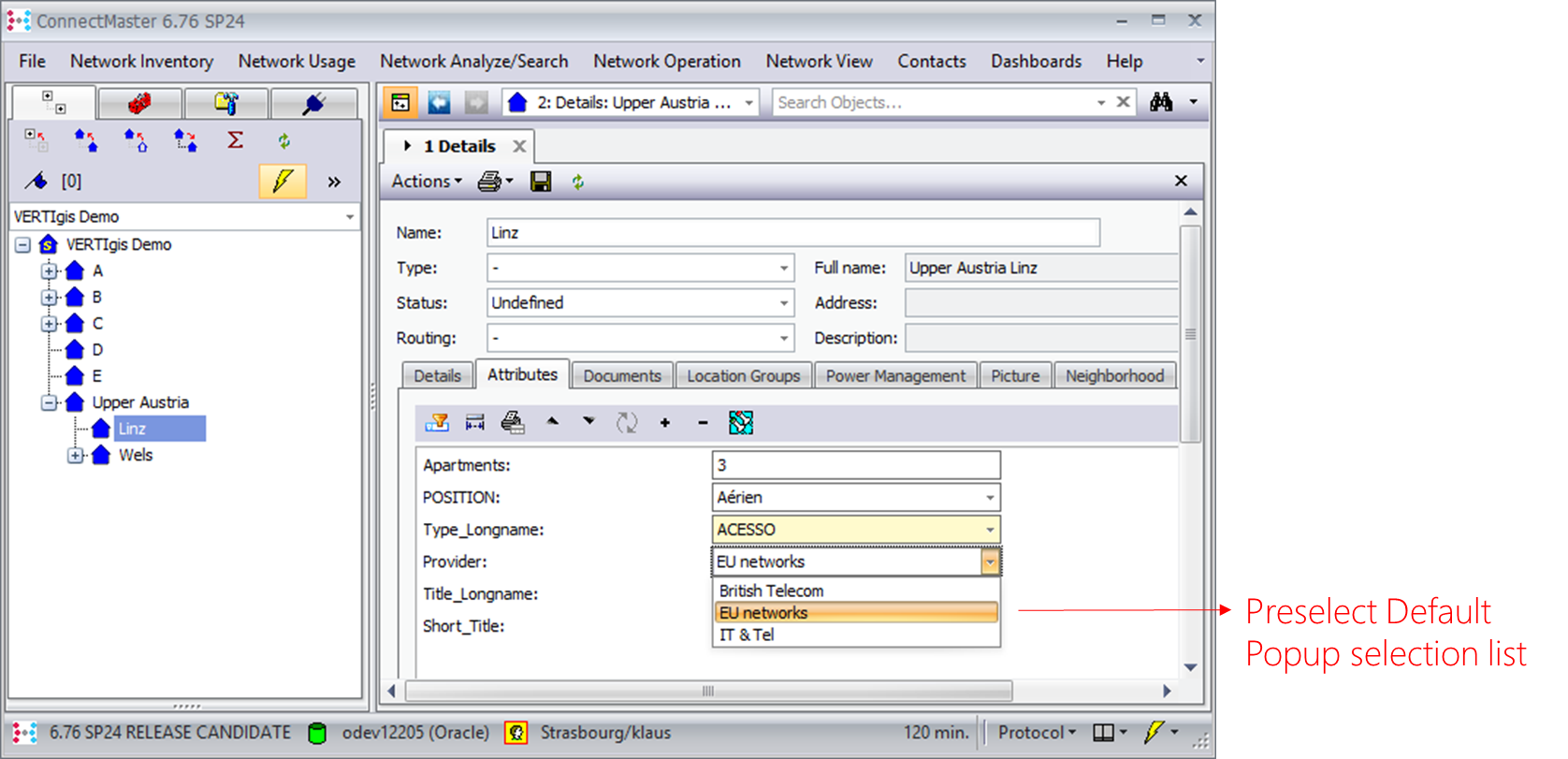The width and height of the screenshot is (1568, 759).
Task: Click the orange window layout icon
Action: click(x=401, y=103)
